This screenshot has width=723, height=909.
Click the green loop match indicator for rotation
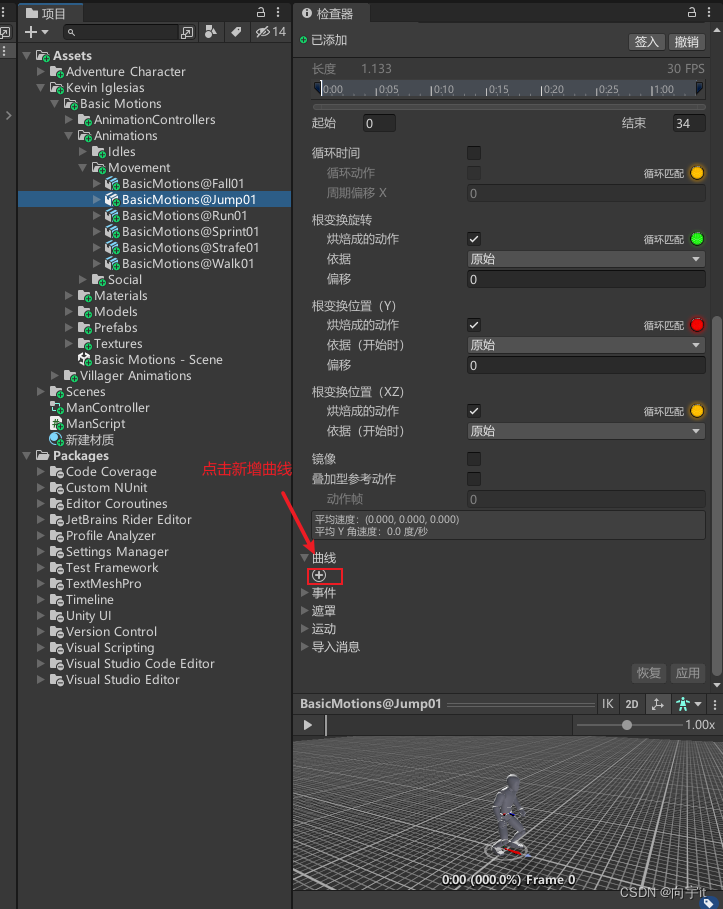click(x=697, y=239)
